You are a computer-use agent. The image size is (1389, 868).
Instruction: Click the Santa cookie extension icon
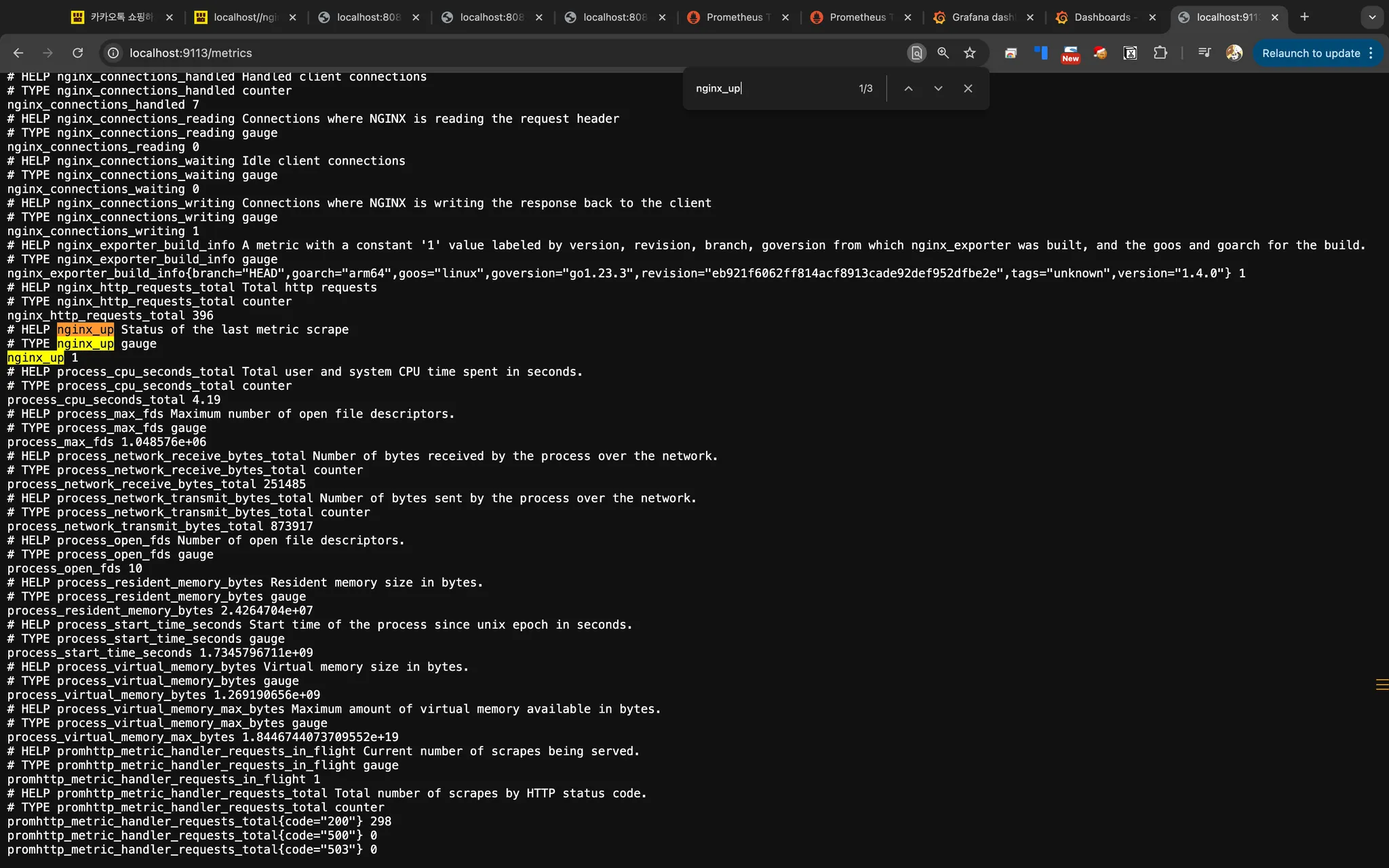pyautogui.click(x=1100, y=53)
